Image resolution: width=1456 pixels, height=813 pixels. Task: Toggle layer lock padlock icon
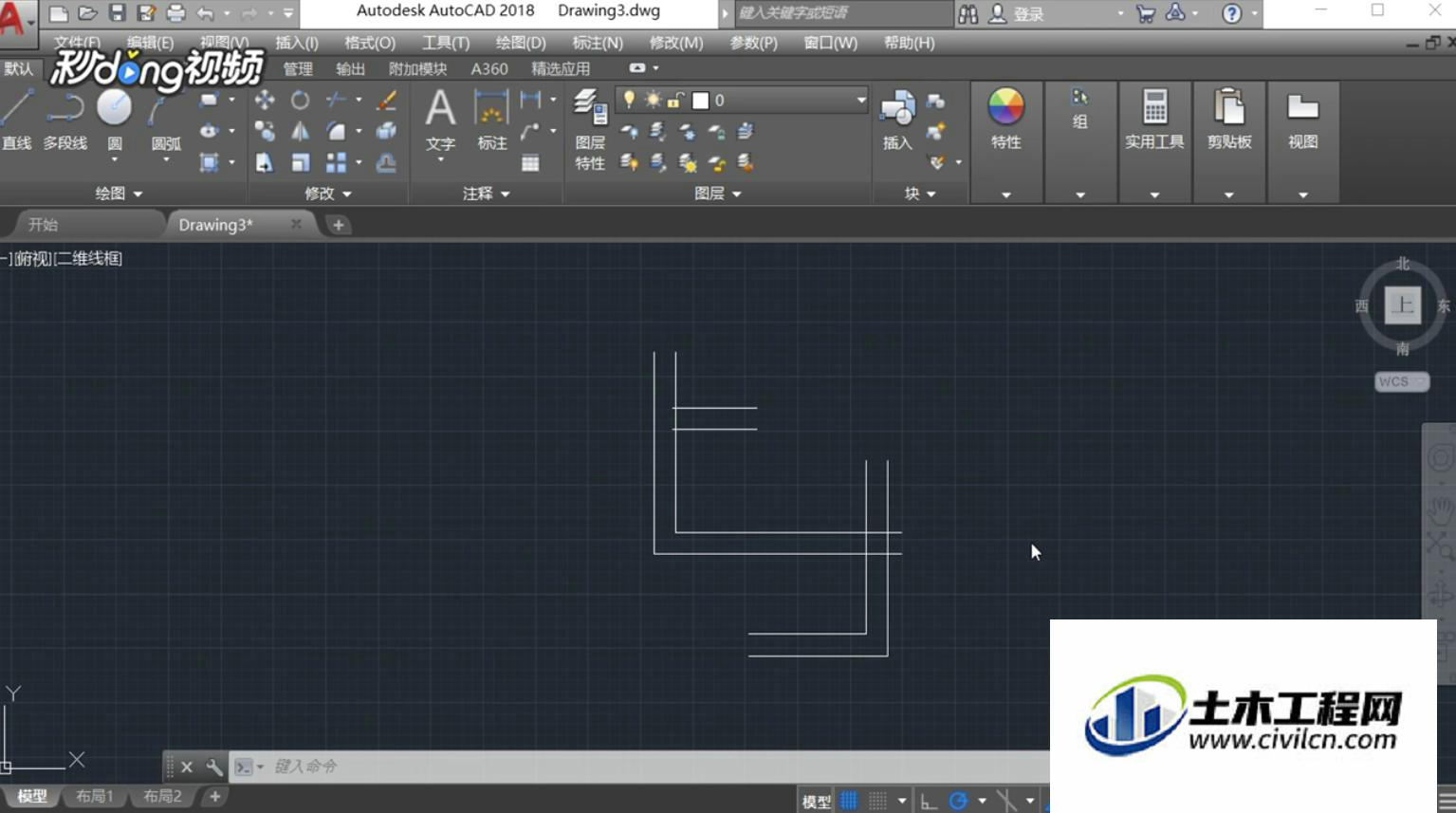point(675,100)
